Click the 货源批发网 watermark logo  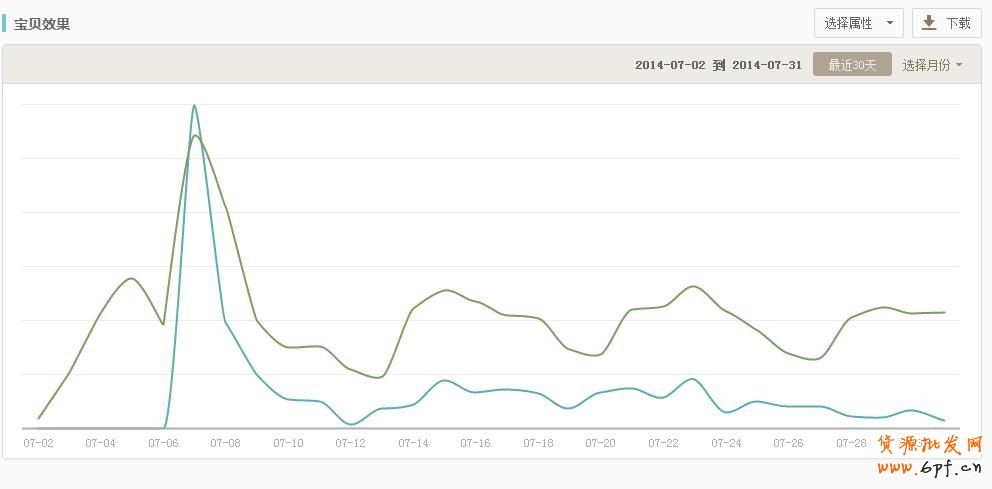coord(930,445)
